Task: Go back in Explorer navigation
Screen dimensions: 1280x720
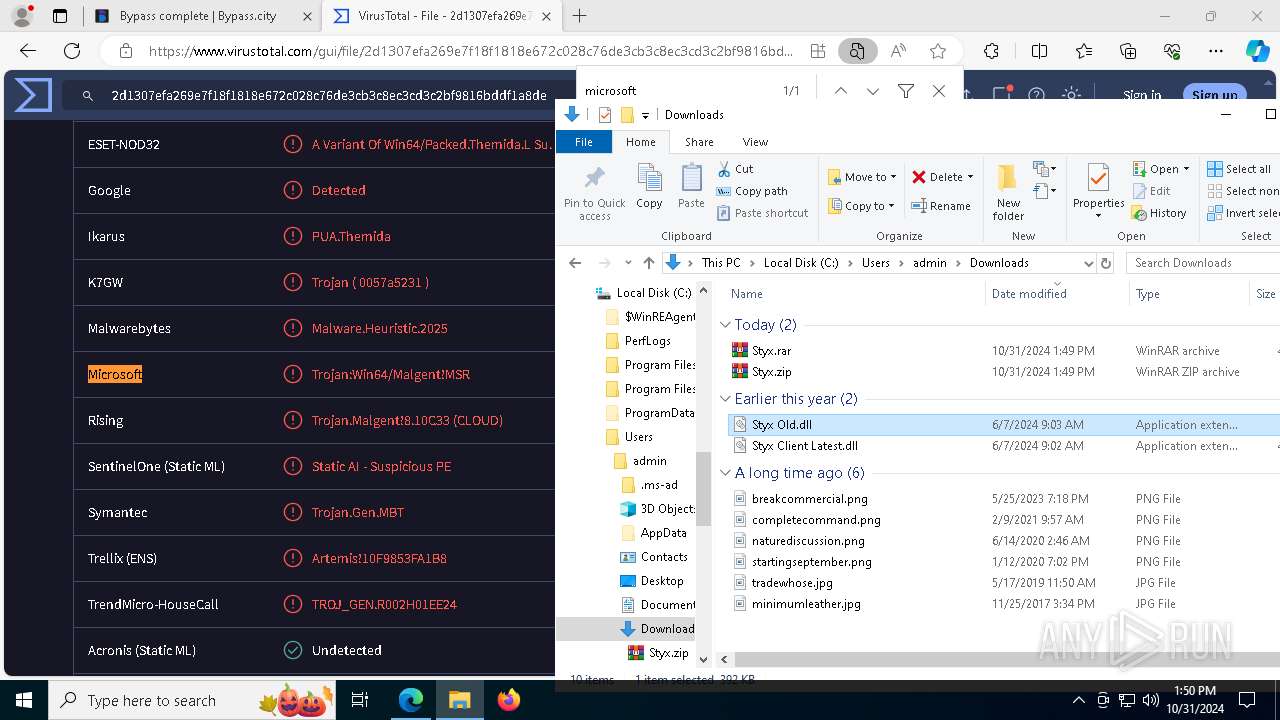Action: pos(575,263)
